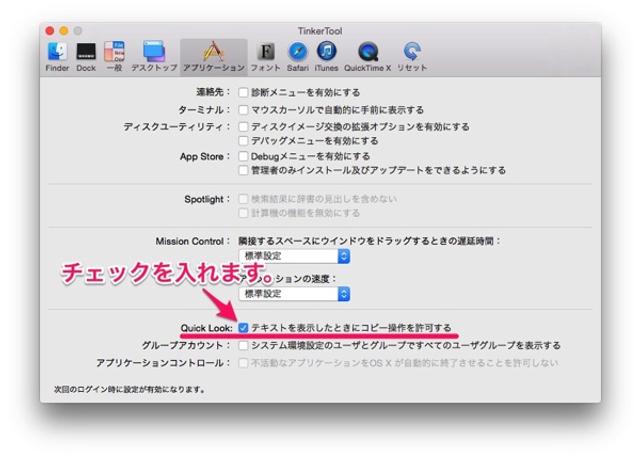Enable App Store Debug menu checkbox
640x459 pixels.
coord(243,156)
